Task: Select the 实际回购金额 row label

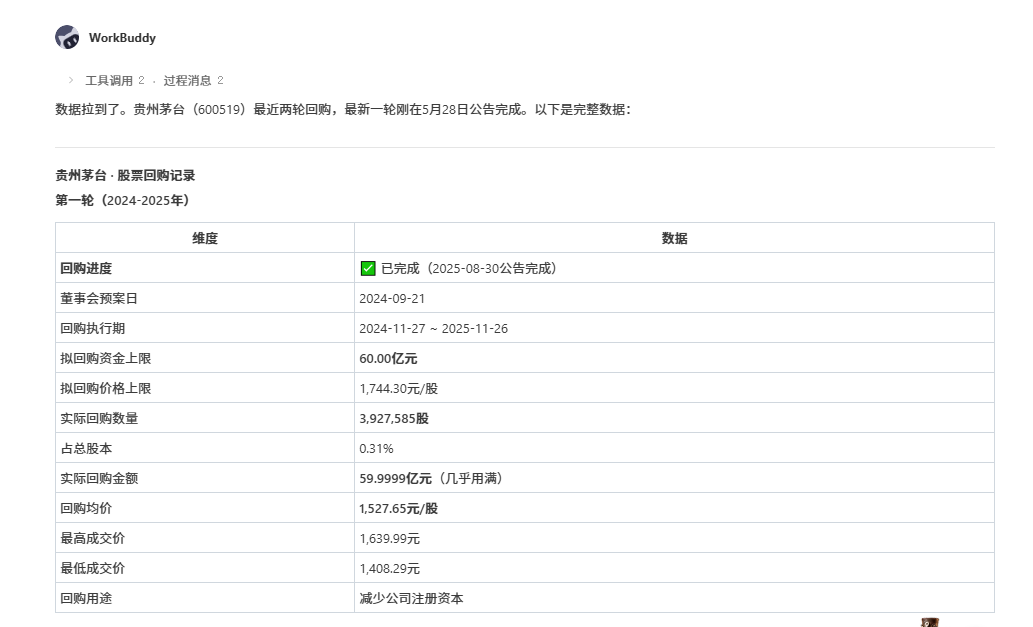Action: pyautogui.click(x=99, y=478)
